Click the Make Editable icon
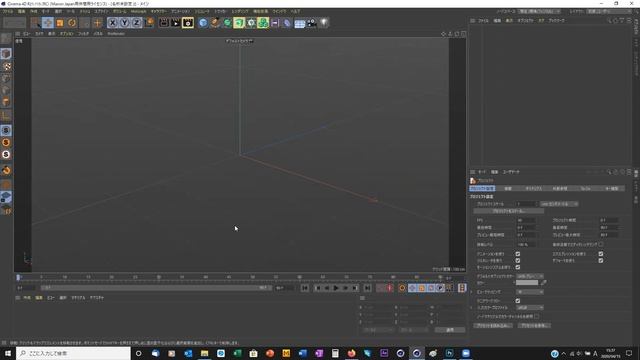Screen dimensions: 640x360 click(x=6, y=39)
